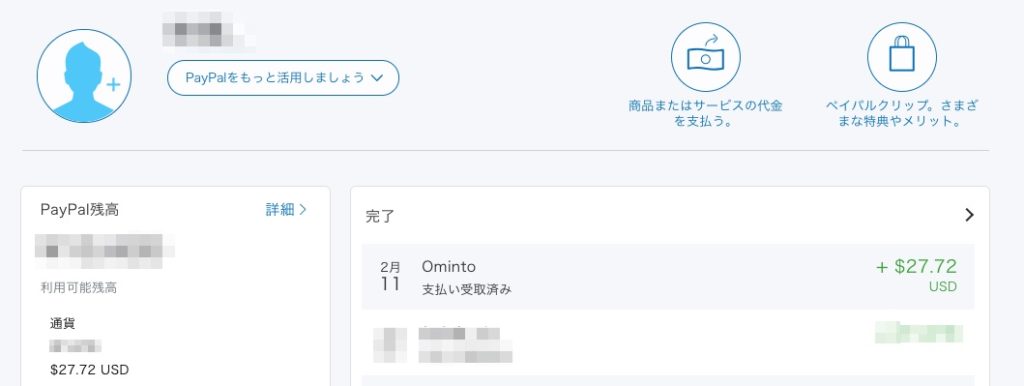Select the $27.72 USD currency balance
The image size is (1024, 386).
[x=89, y=370]
